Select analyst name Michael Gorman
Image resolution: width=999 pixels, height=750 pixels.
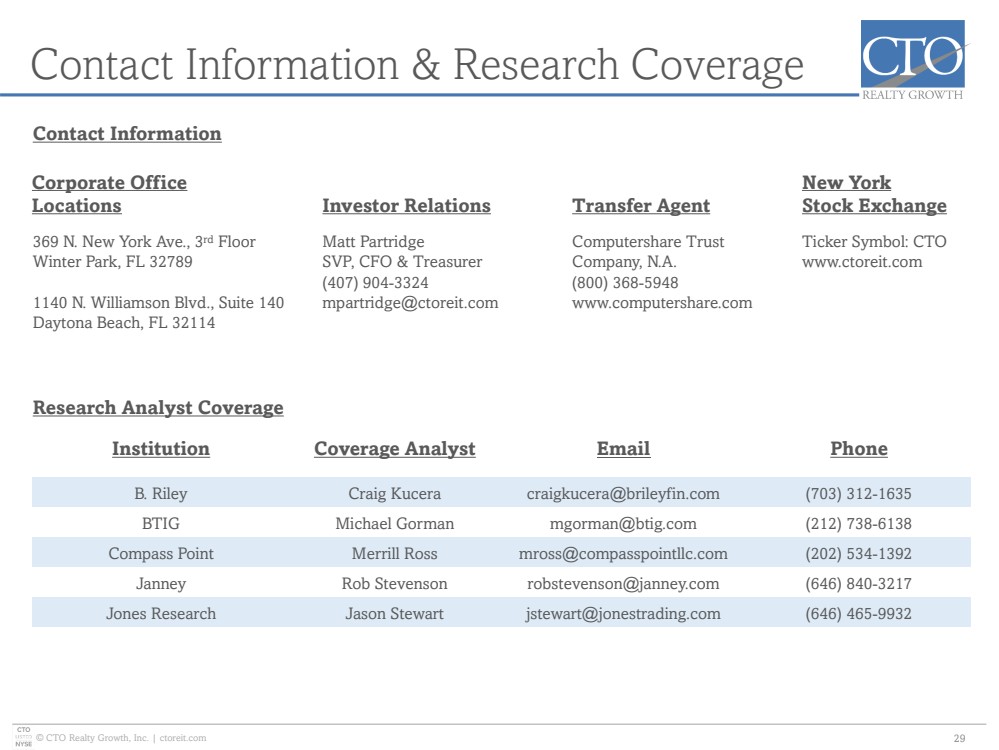click(x=394, y=524)
